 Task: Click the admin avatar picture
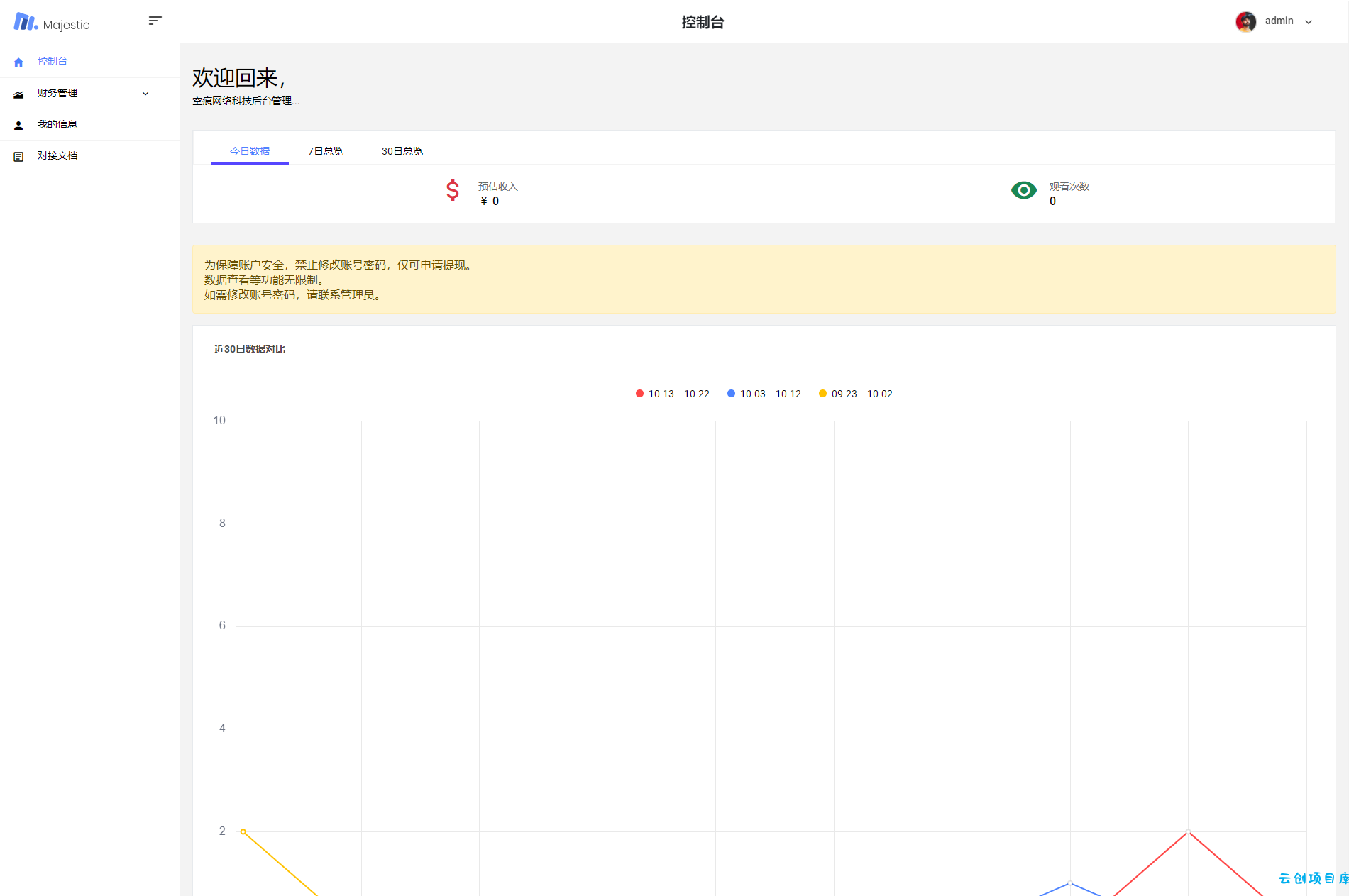[x=1245, y=21]
